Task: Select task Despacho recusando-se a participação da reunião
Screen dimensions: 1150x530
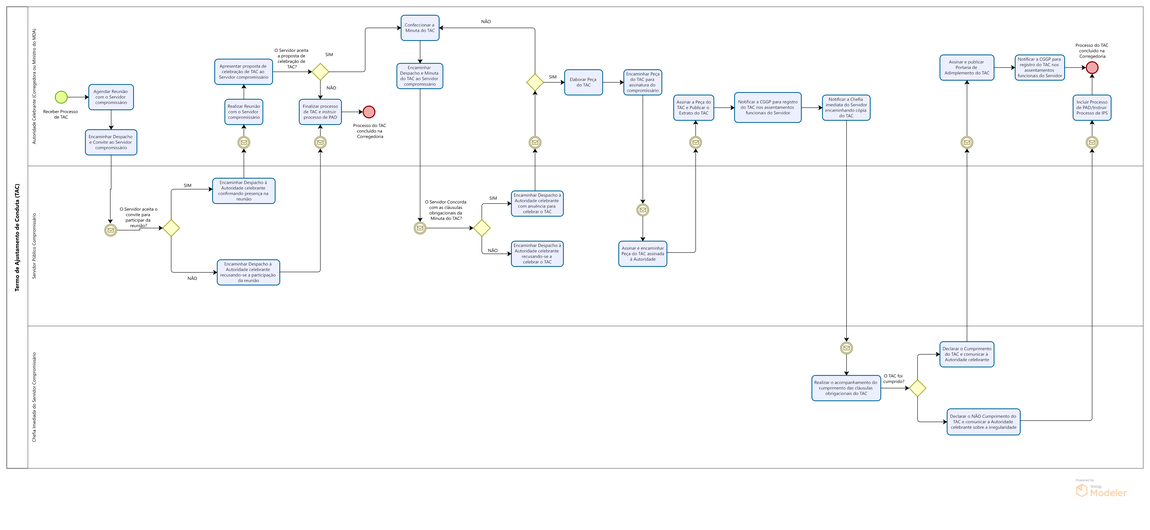Action: click(x=248, y=271)
